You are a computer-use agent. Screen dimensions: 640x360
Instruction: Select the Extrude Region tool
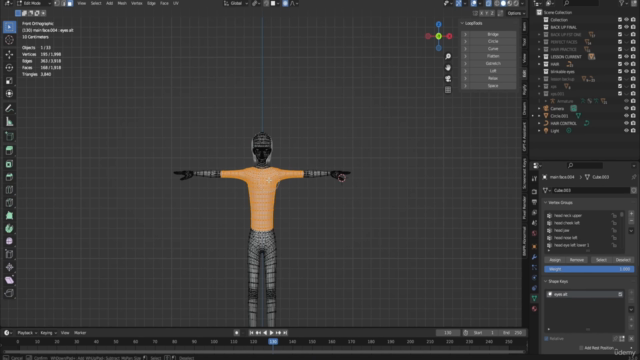[9, 151]
